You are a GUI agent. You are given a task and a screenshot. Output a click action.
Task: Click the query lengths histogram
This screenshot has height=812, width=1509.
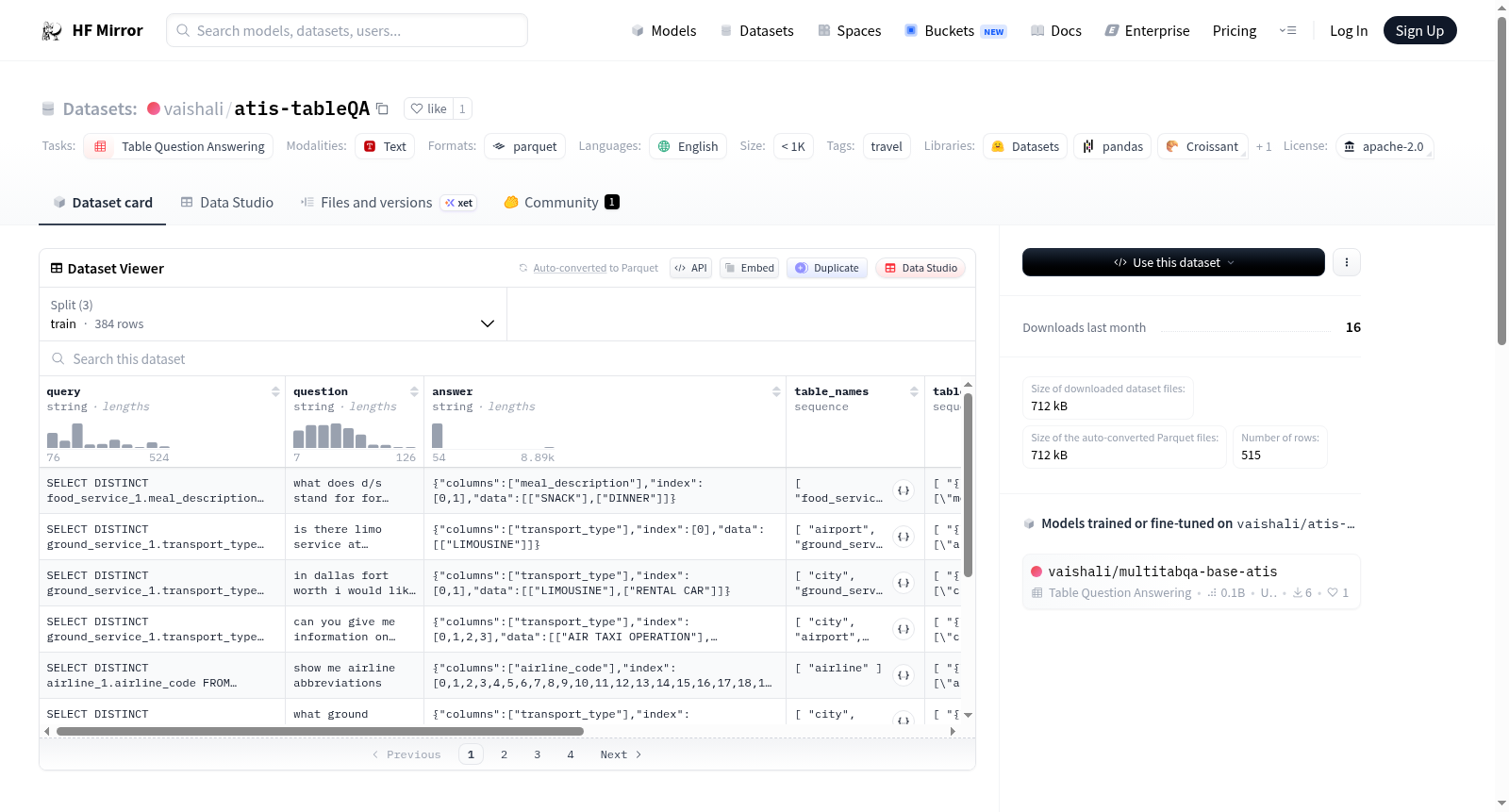(108, 436)
